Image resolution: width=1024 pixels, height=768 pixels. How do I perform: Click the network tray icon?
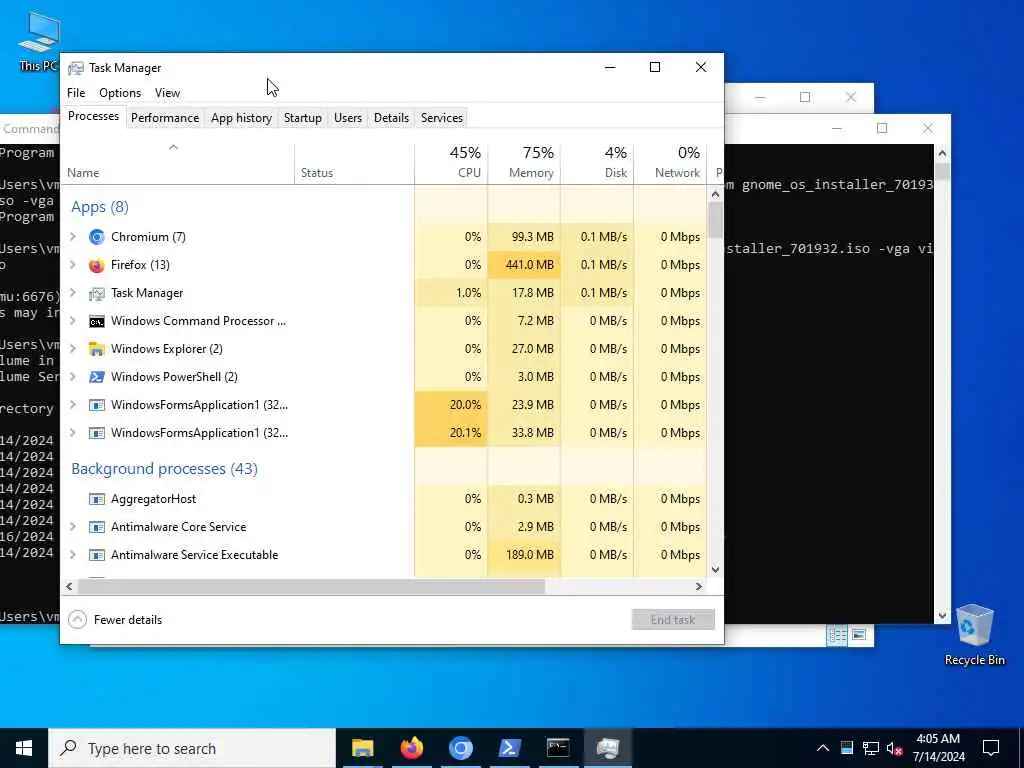tap(871, 748)
